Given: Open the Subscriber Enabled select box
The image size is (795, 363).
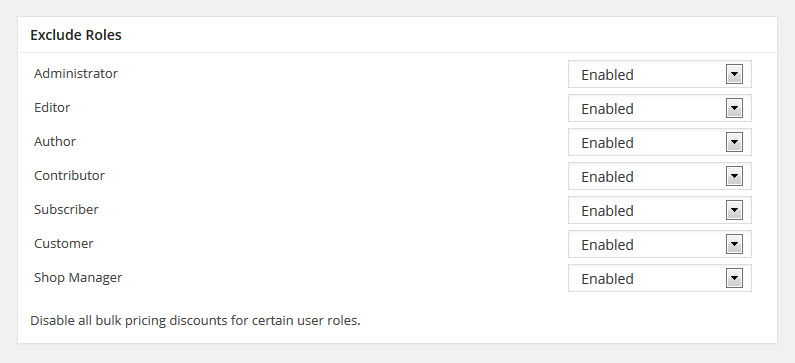Looking at the screenshot, I should pos(660,210).
